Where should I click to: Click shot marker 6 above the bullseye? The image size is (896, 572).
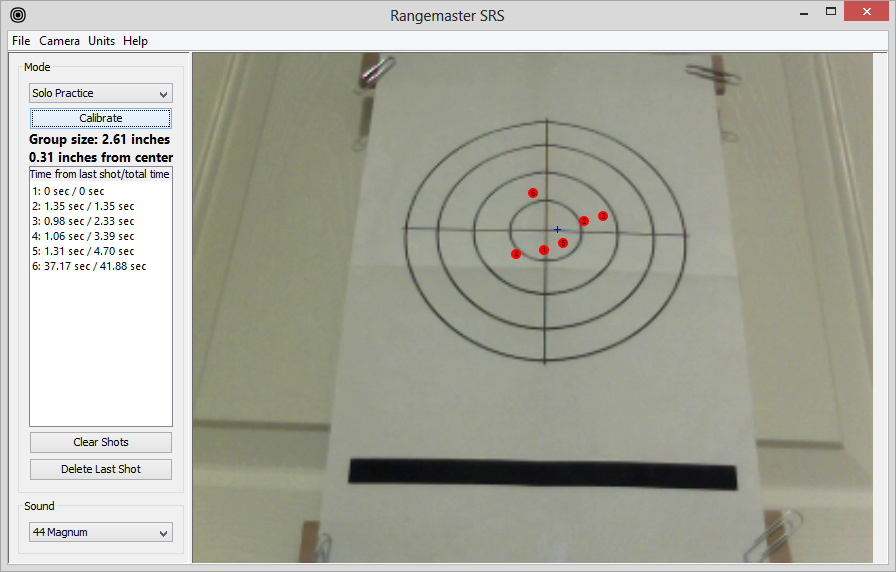tap(533, 192)
